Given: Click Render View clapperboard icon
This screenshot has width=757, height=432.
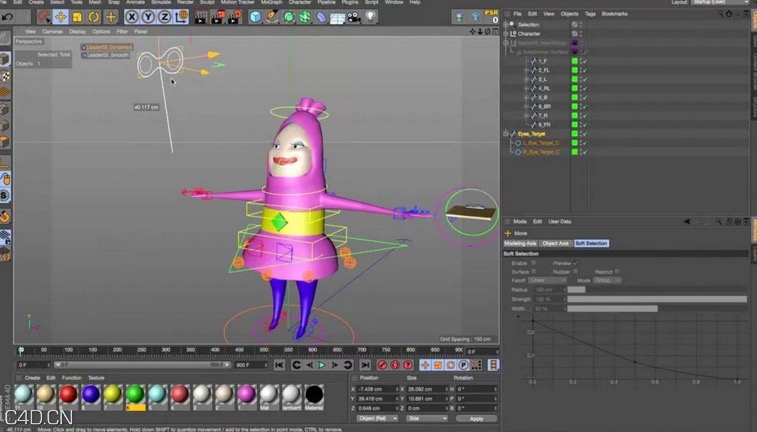Looking at the screenshot, I should [x=200, y=17].
